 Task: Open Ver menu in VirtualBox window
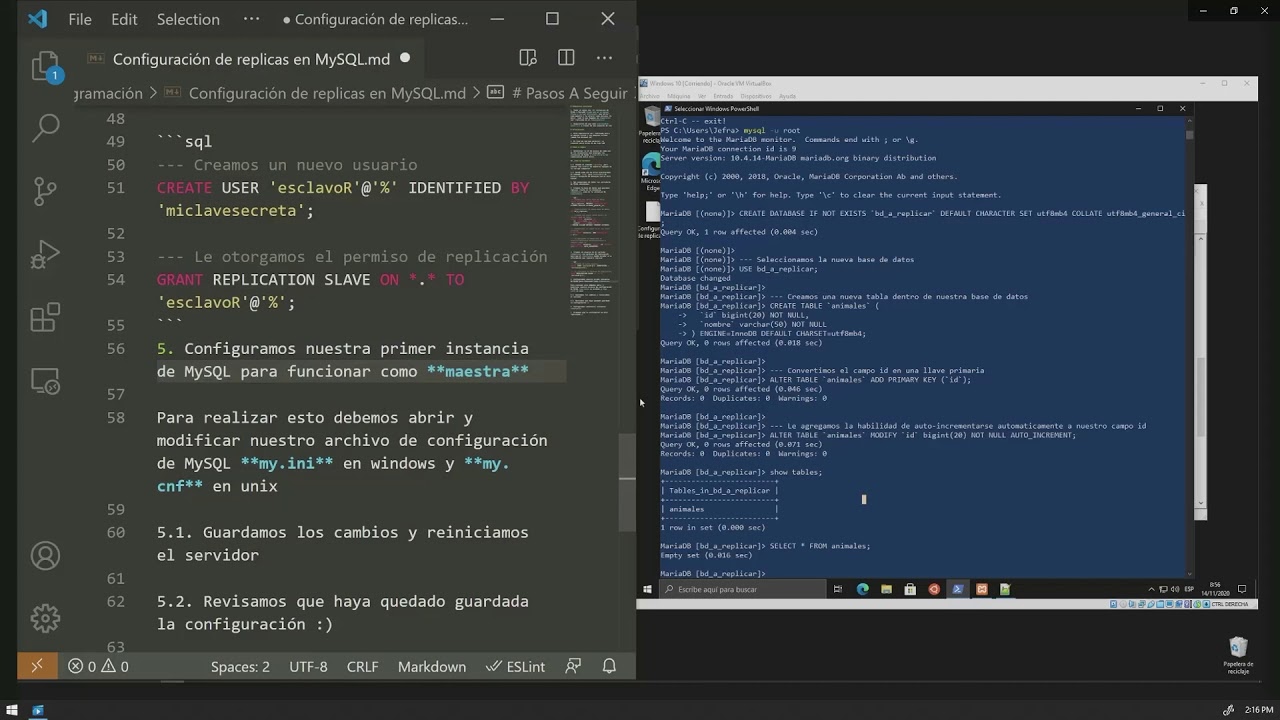[702, 96]
